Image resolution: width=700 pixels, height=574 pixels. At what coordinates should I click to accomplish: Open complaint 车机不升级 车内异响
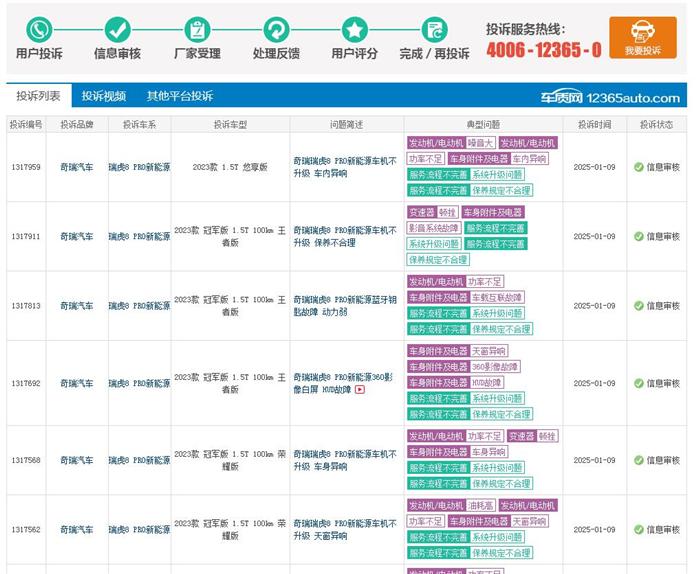[345, 167]
